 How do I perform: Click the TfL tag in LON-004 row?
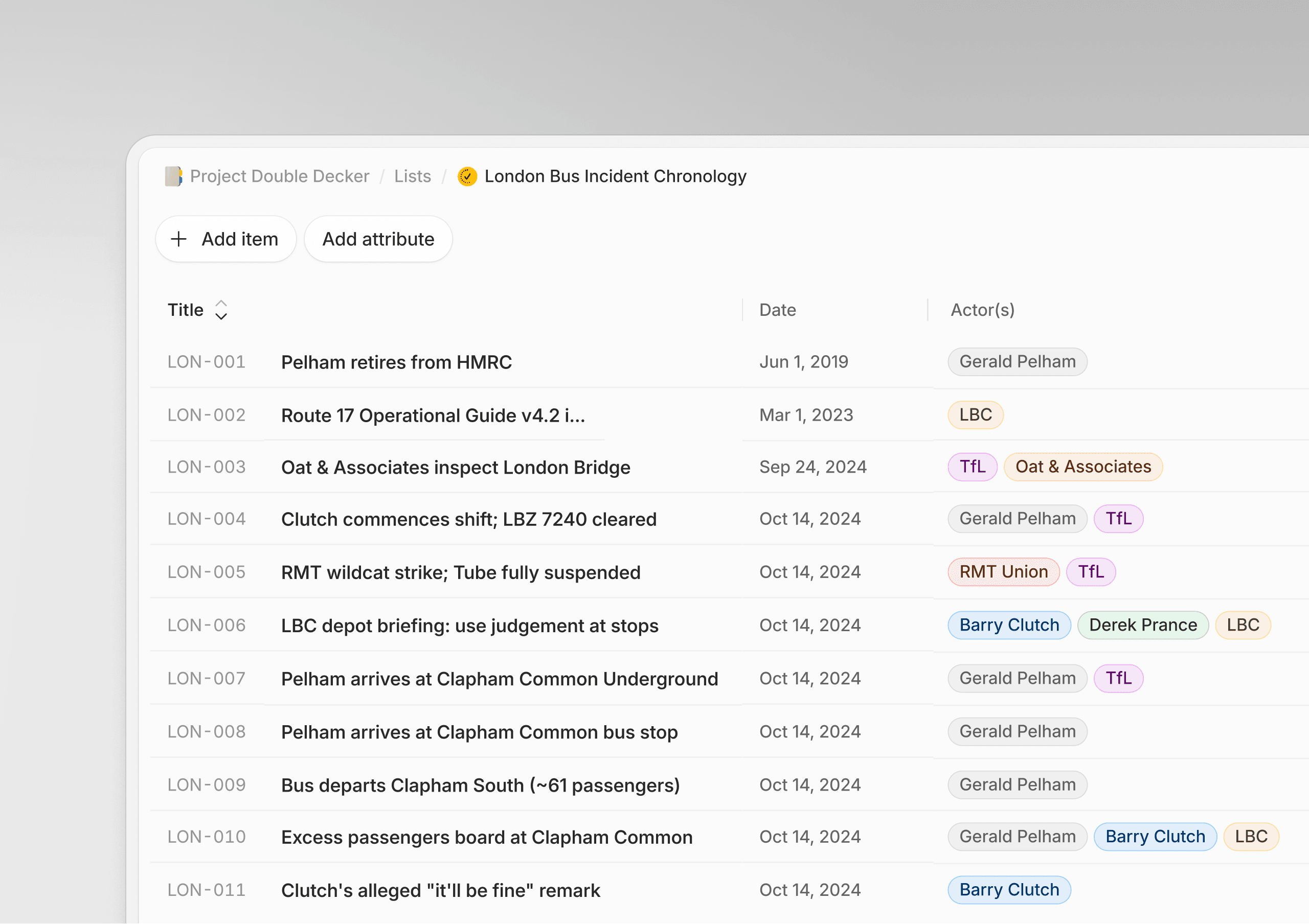[1119, 519]
